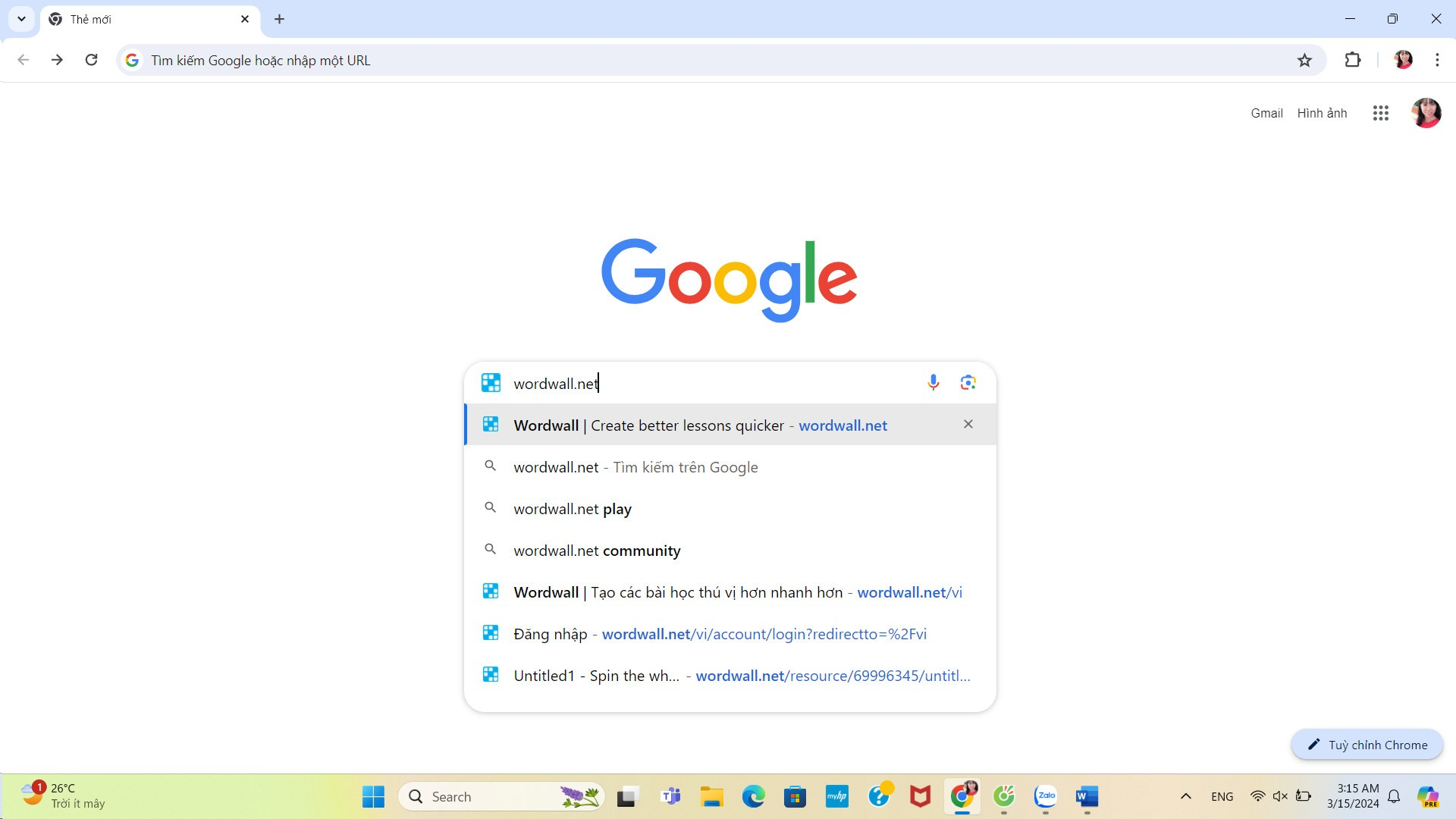The height and width of the screenshot is (819, 1456).
Task: Open the Chrome extensions puzzle icon
Action: (x=1352, y=60)
